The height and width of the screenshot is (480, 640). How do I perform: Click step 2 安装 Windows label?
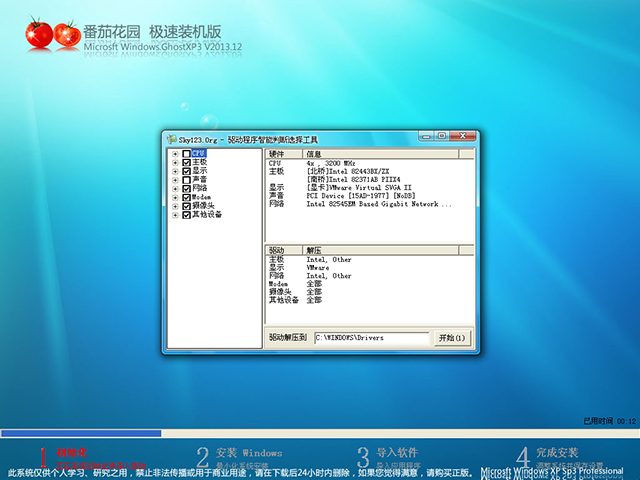(249, 453)
